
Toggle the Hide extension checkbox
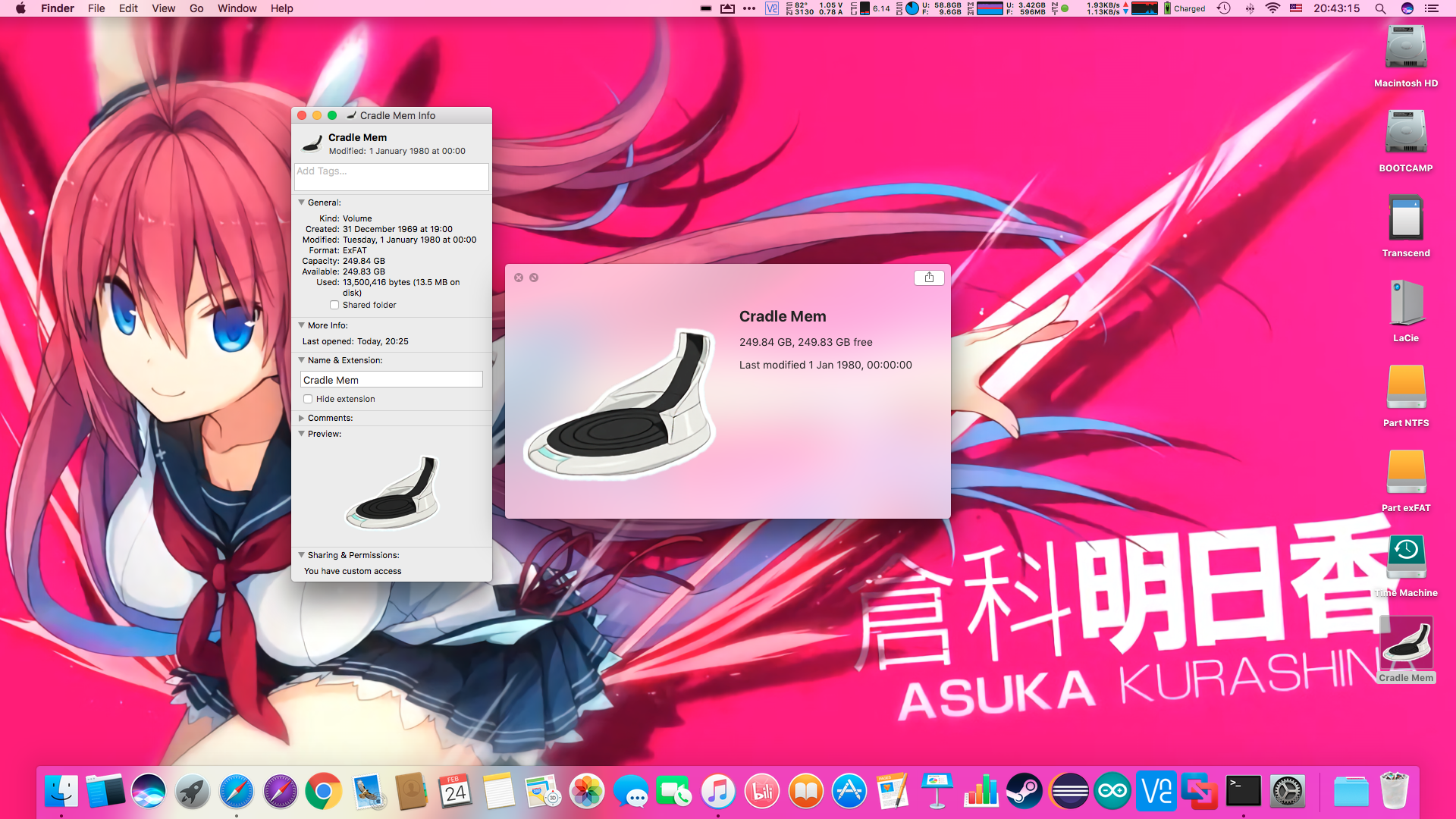[308, 399]
